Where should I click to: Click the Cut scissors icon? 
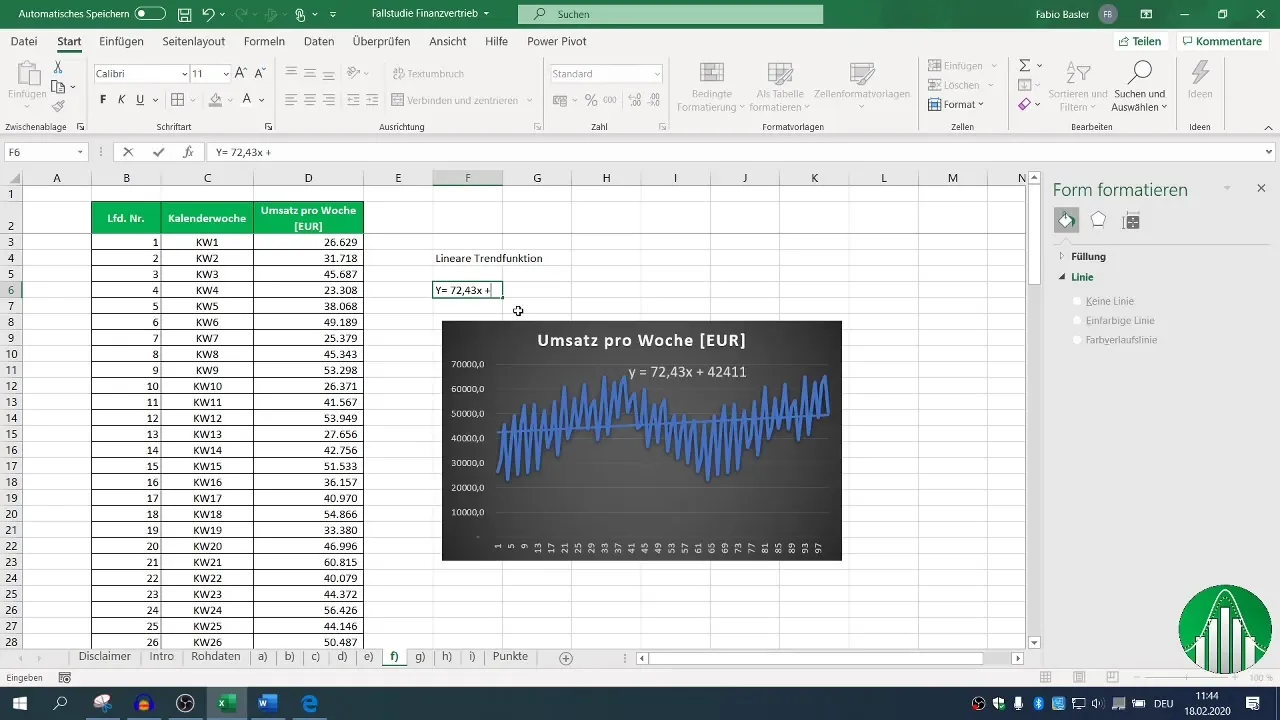(x=58, y=67)
